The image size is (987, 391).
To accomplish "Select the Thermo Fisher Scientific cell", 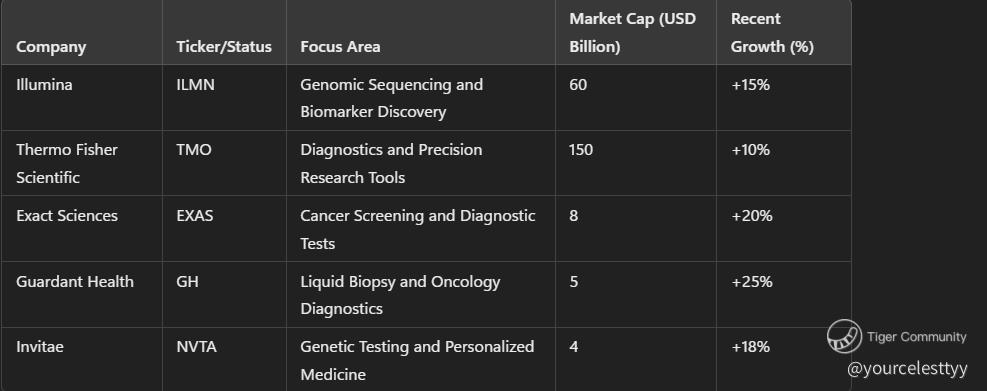I will pyautogui.click(x=67, y=164).
